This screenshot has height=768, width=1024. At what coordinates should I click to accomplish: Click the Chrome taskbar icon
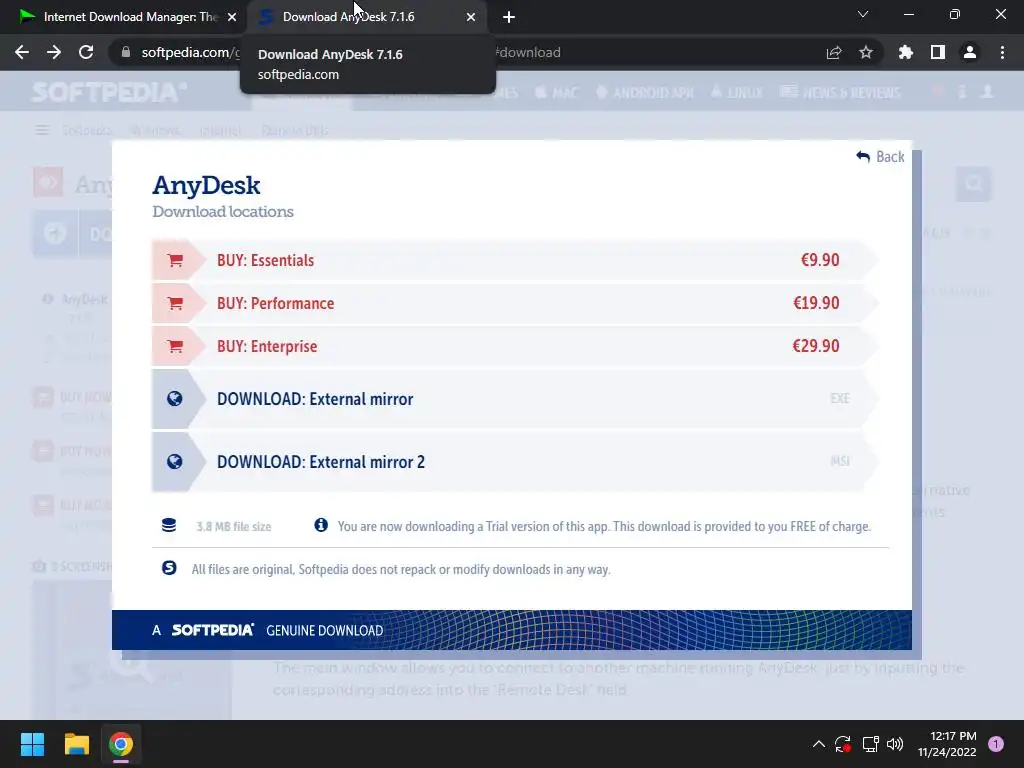click(121, 744)
